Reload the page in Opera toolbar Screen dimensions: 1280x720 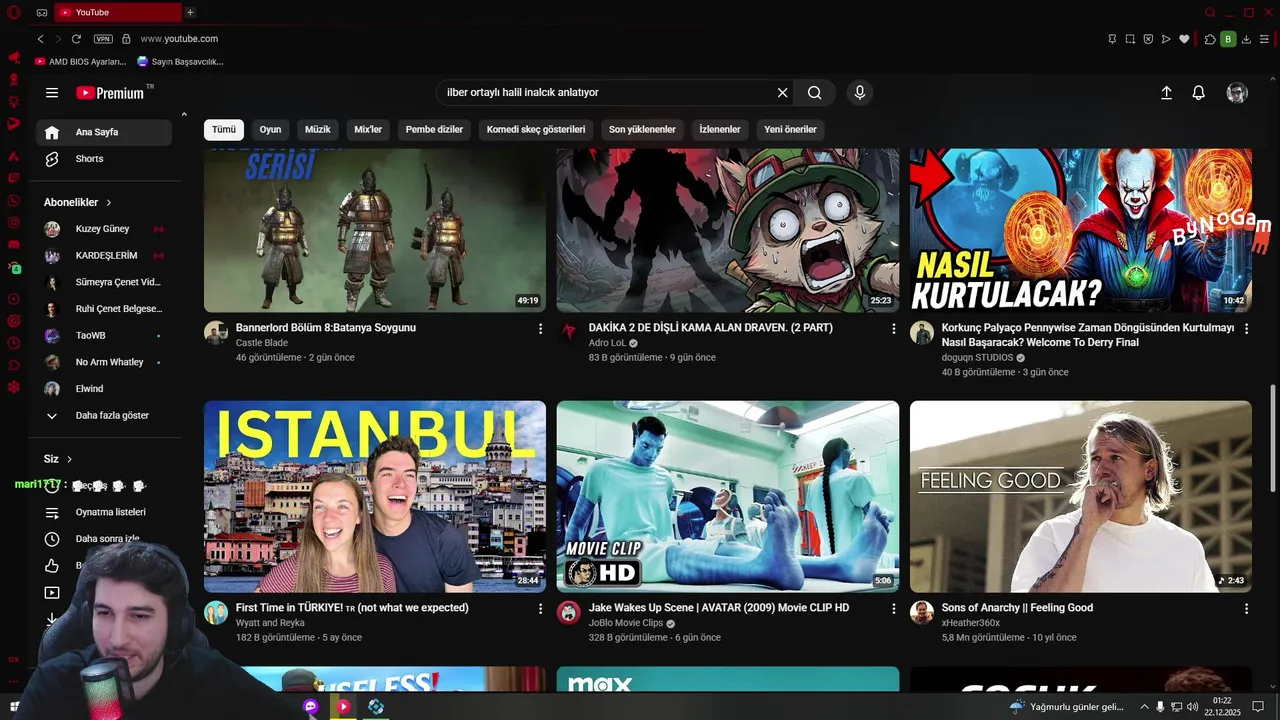click(x=76, y=39)
